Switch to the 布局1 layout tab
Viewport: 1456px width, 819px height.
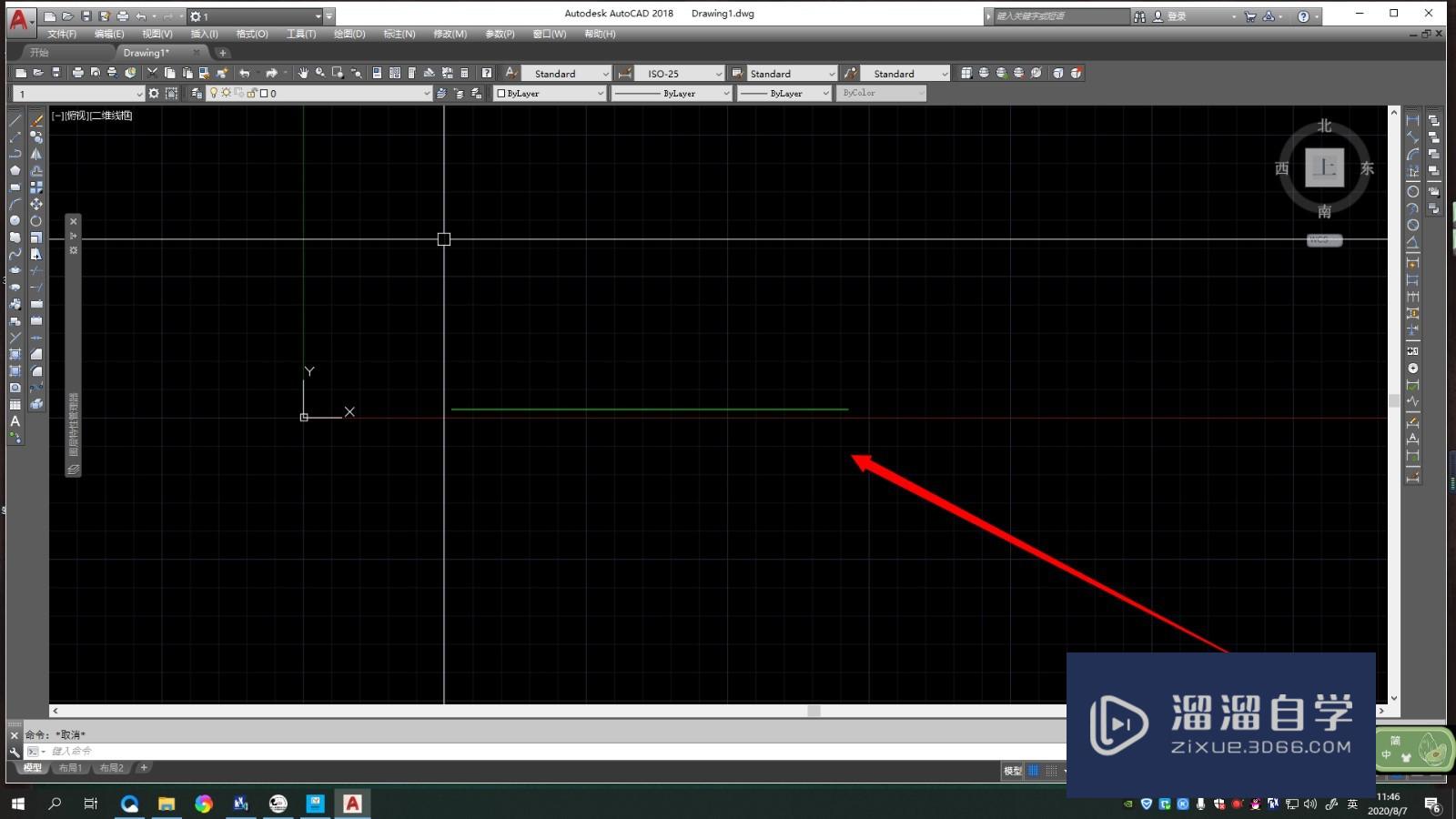click(x=71, y=768)
